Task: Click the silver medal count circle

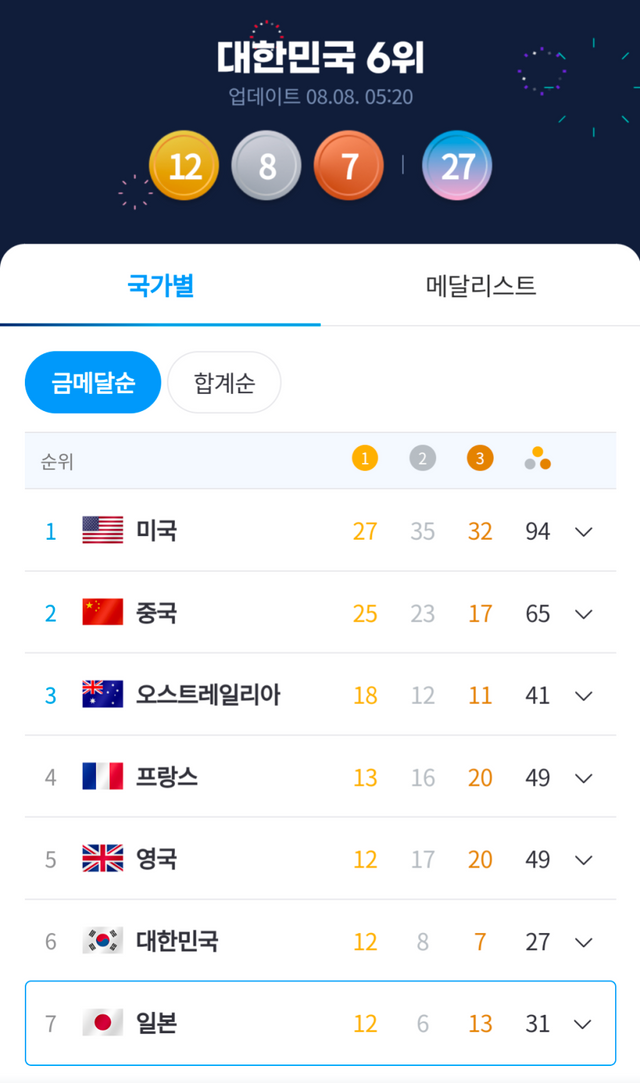Action: point(266,166)
